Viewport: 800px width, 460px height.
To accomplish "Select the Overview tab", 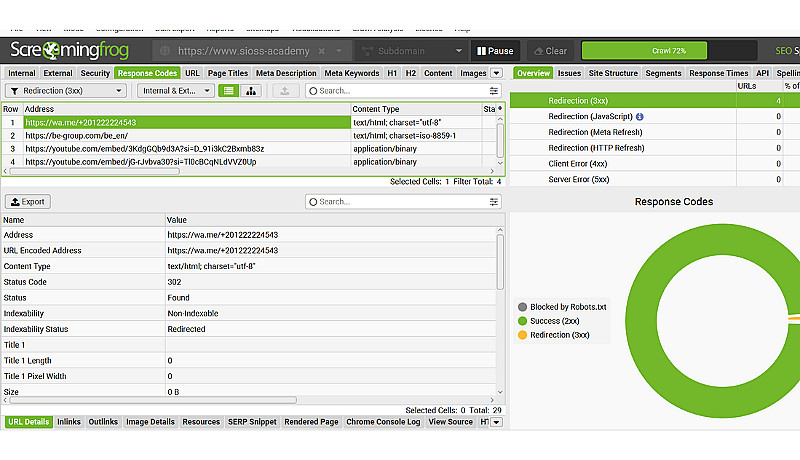I will tap(533, 73).
